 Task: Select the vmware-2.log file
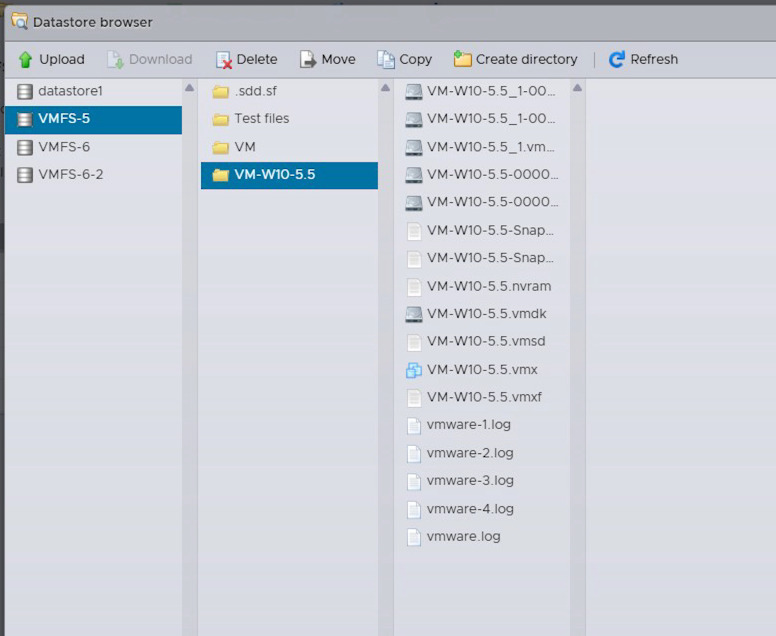click(x=481, y=453)
